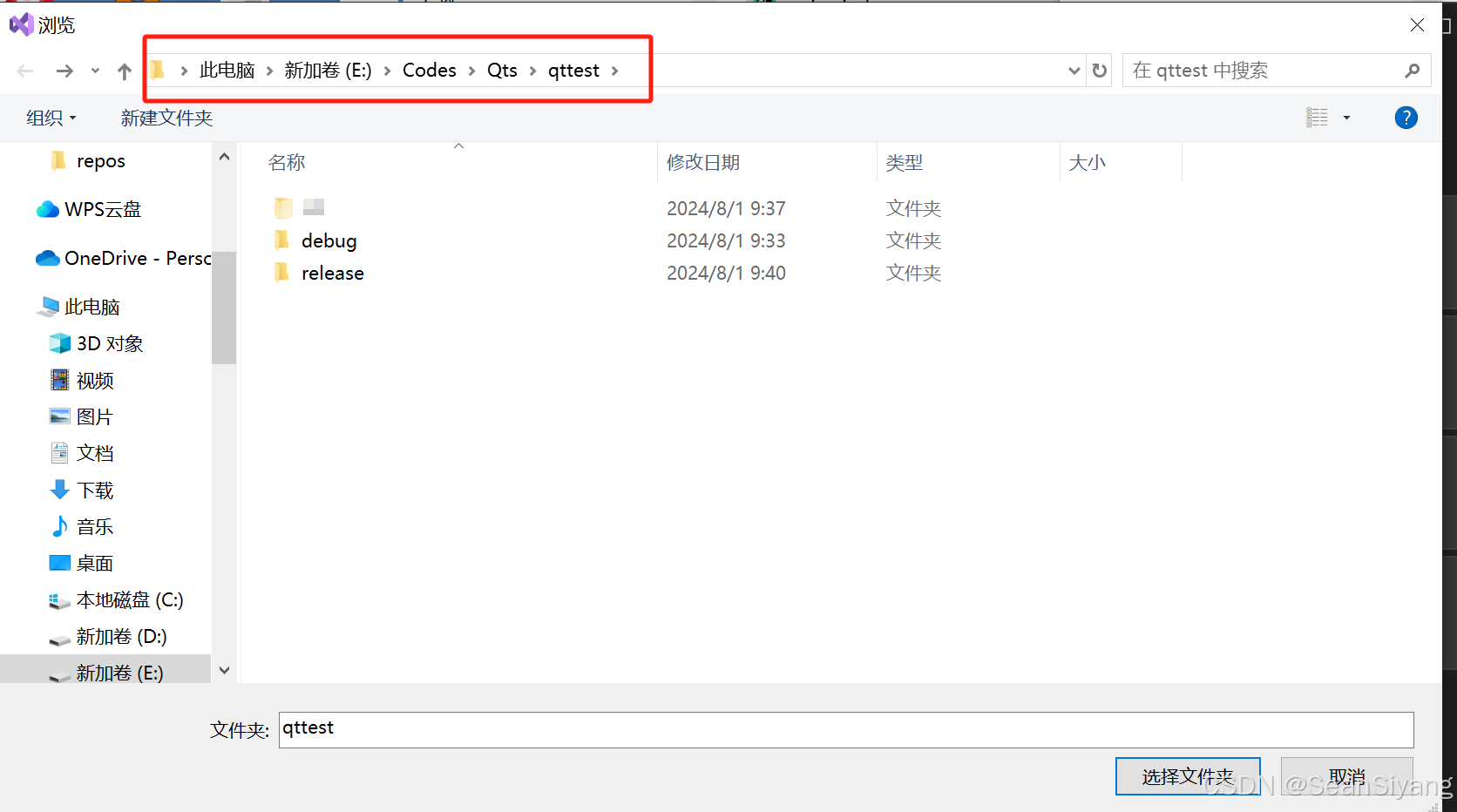
Task: Expand chevron after qttest breadcrumb
Action: tap(615, 71)
